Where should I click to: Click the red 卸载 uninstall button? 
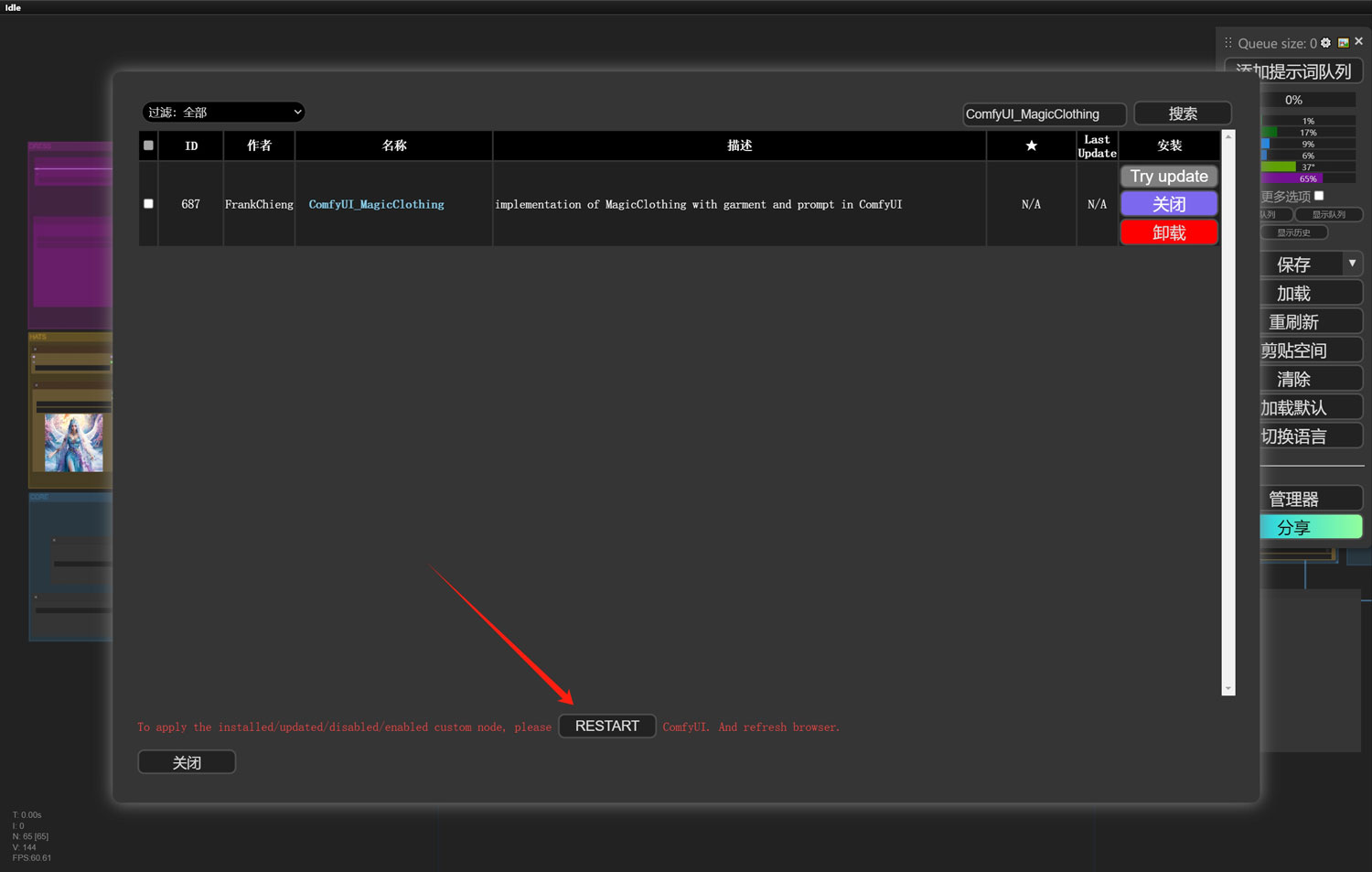pyautogui.click(x=1169, y=232)
